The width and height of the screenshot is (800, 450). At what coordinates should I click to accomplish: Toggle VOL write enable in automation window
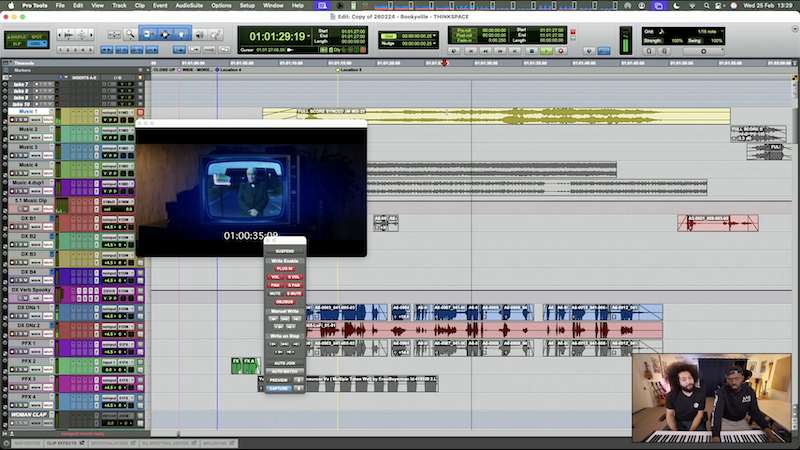point(275,276)
